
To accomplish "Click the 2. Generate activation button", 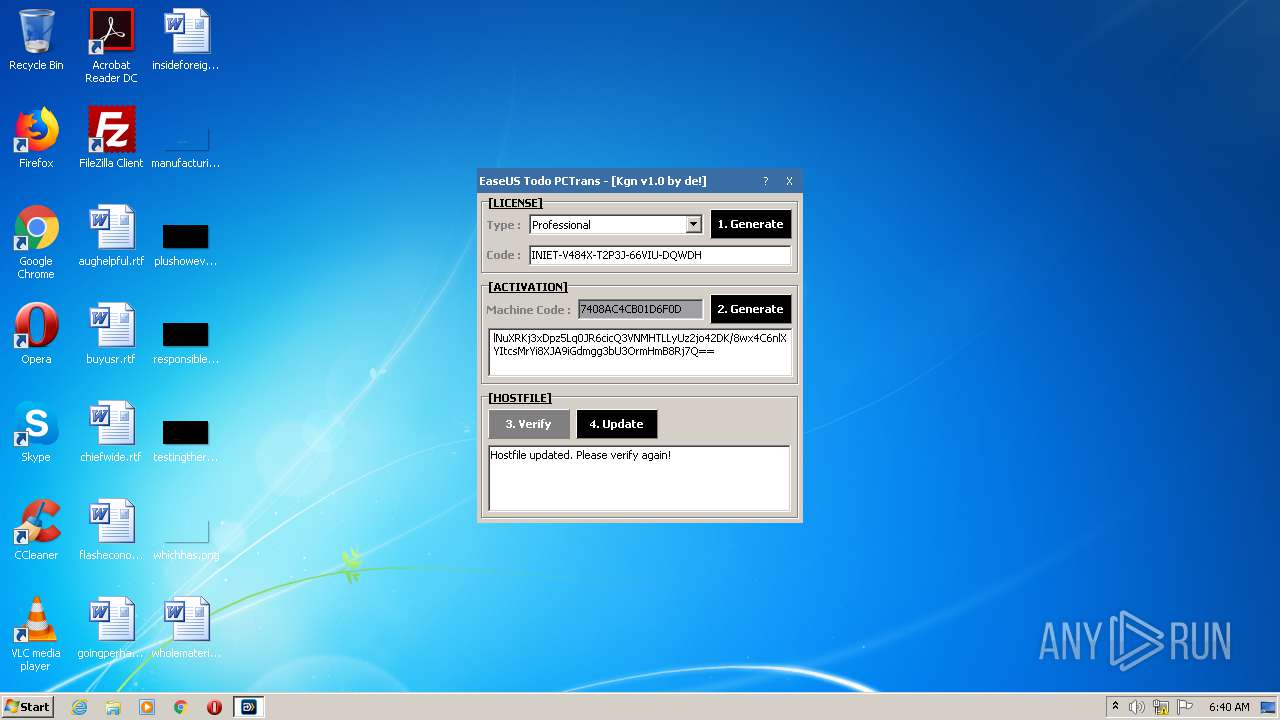I will click(x=750, y=309).
